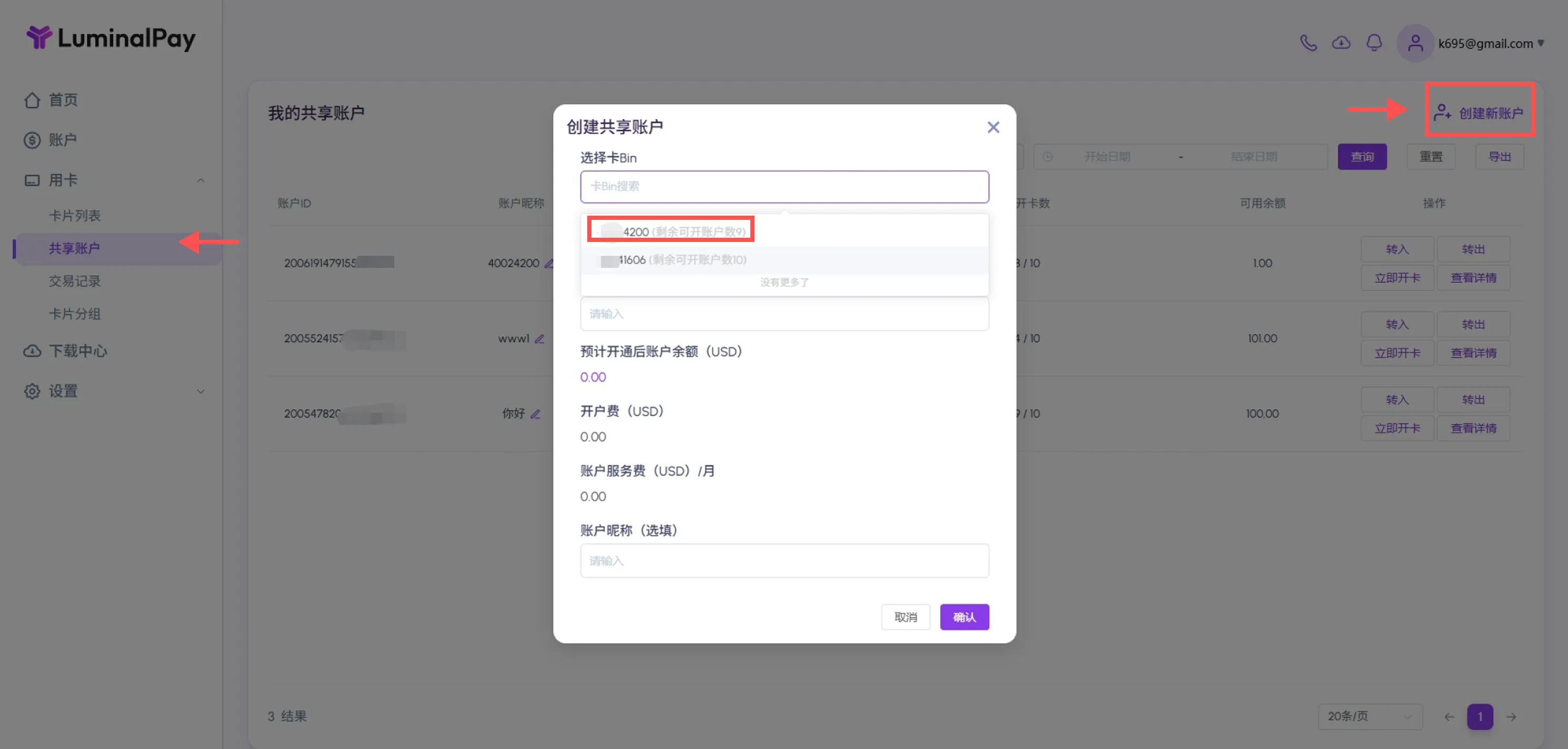Open the 20条/页 page size dropdown
This screenshot has width=1568, height=749.
pyautogui.click(x=1370, y=716)
